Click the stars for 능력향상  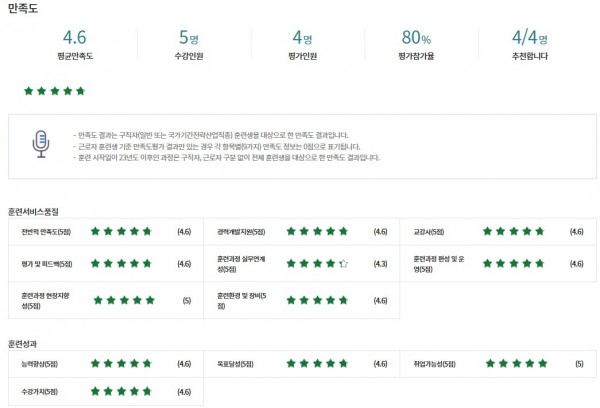point(121,363)
